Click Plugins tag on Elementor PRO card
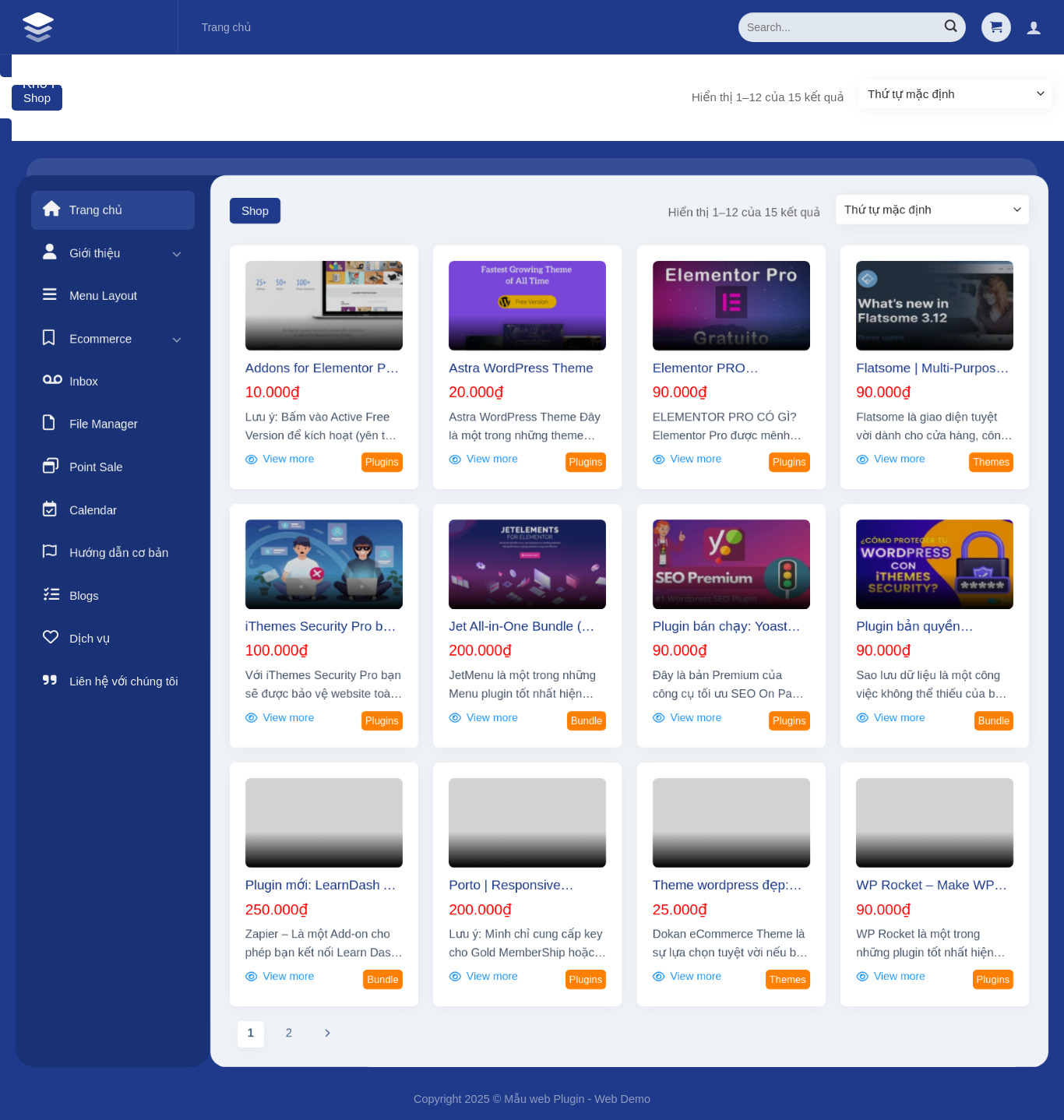This screenshot has height=1120, width=1064. 789,463
